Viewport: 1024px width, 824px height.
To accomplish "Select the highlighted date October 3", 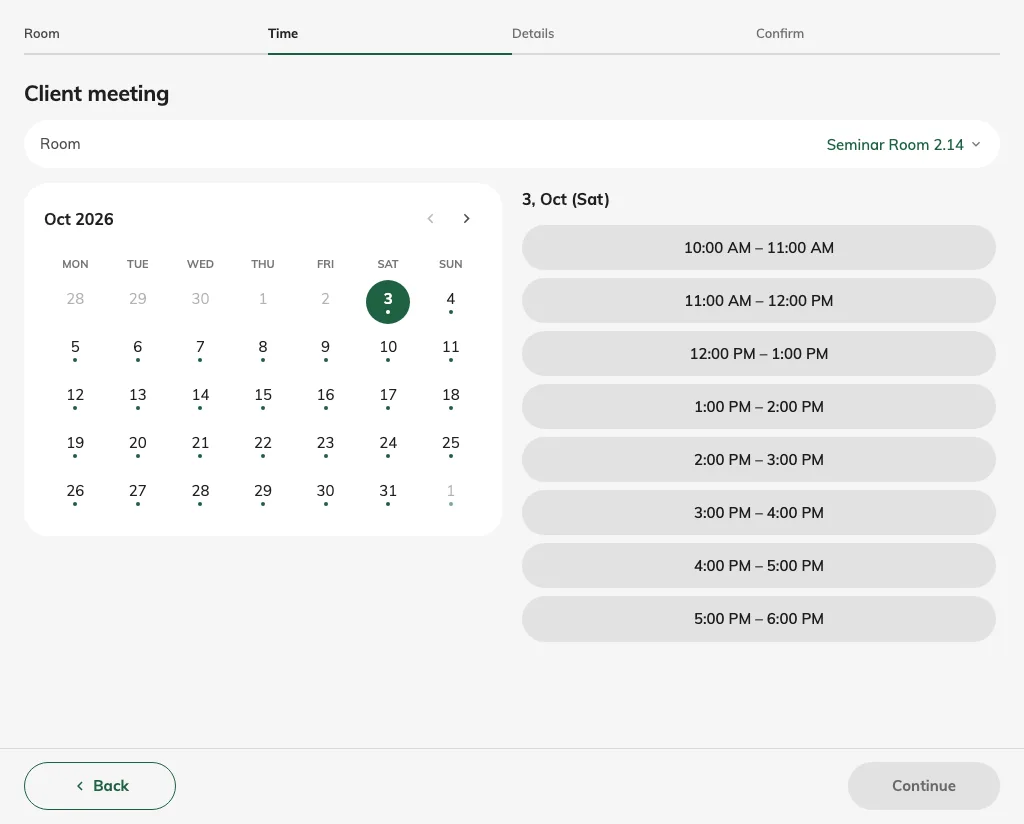I will point(388,302).
